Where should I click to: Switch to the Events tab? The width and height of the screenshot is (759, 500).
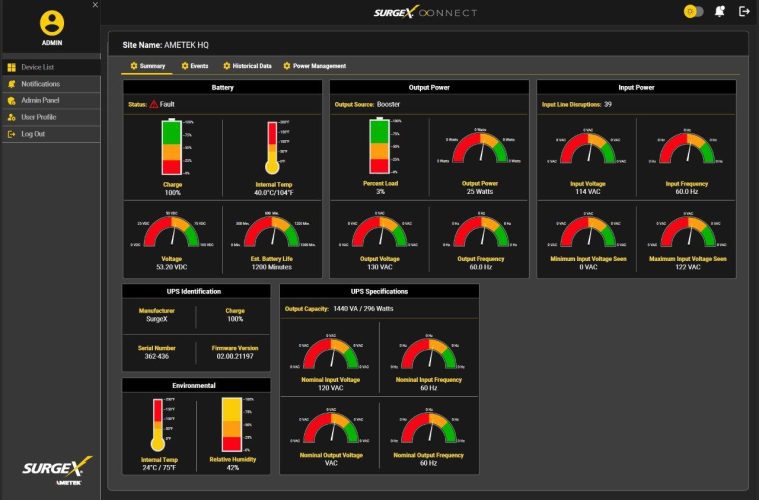pyautogui.click(x=195, y=66)
